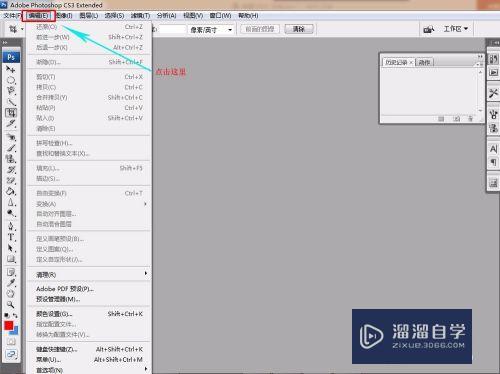
Task: Select the Eyedropper tool
Action: point(11,283)
